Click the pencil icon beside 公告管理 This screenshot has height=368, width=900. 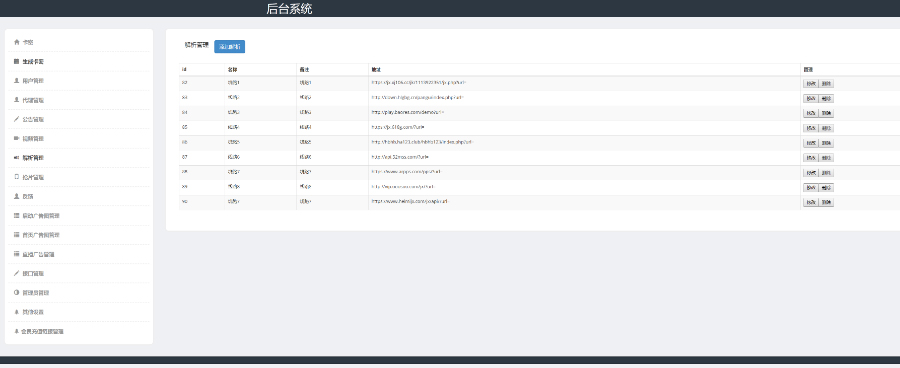17,119
